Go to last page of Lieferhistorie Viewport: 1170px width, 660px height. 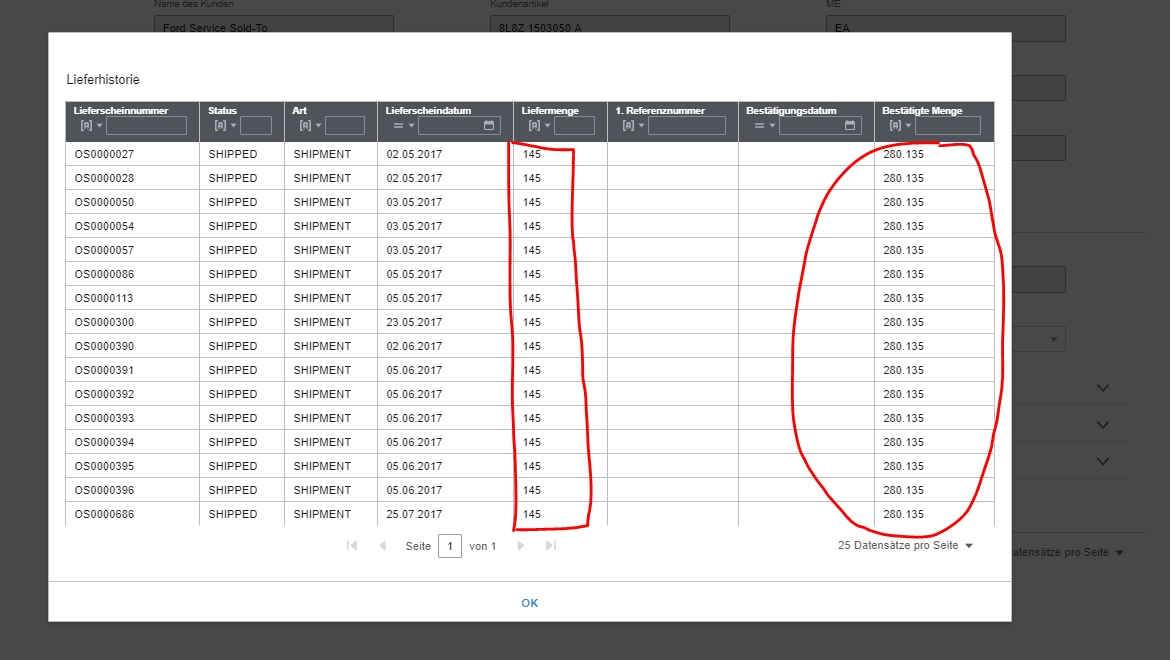tap(551, 546)
